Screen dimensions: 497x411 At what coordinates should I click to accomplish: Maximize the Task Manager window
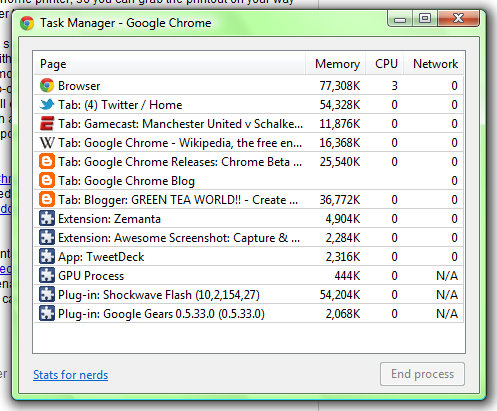pyautogui.click(x=425, y=18)
